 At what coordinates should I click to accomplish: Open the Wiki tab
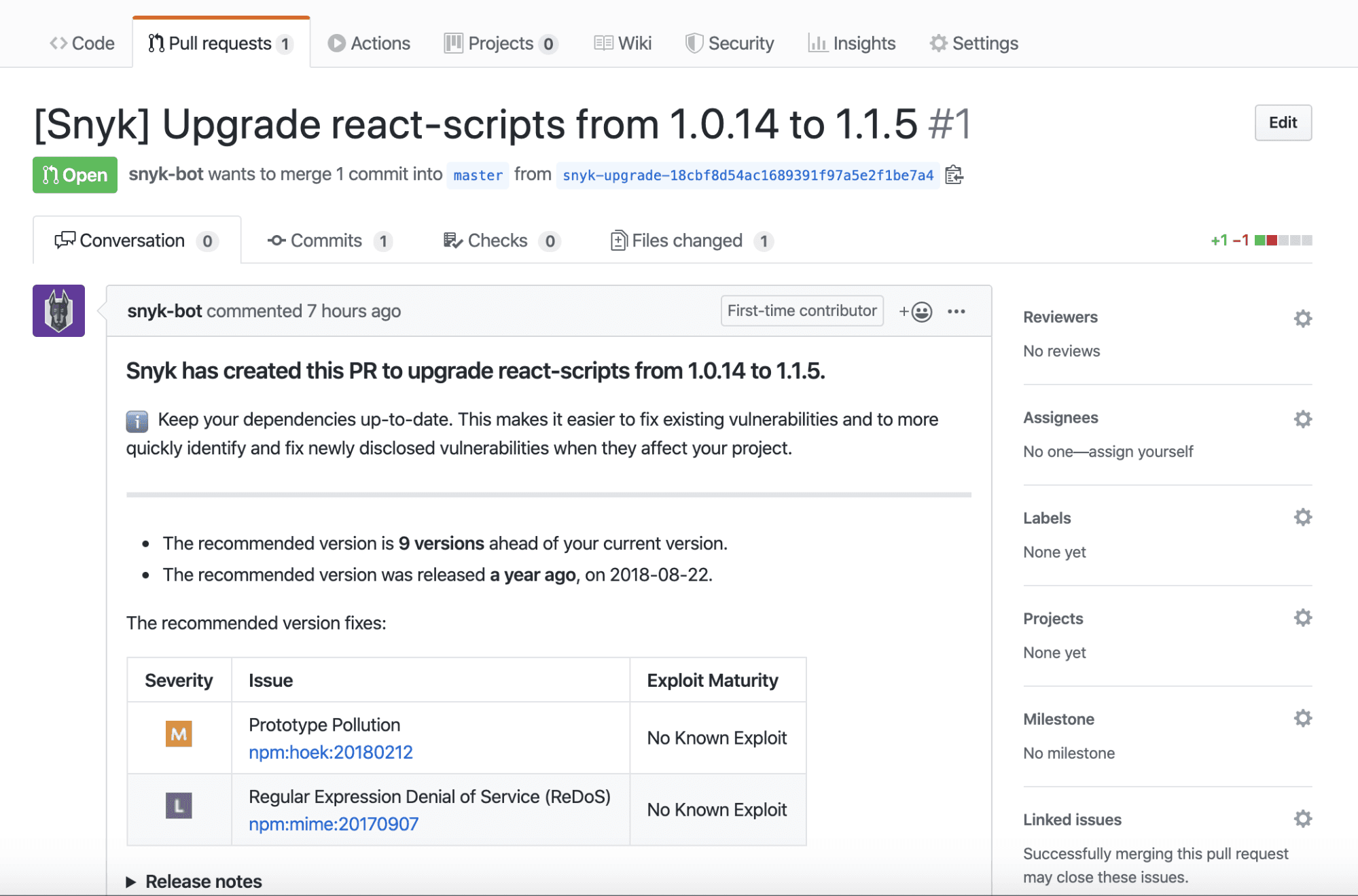pos(622,43)
